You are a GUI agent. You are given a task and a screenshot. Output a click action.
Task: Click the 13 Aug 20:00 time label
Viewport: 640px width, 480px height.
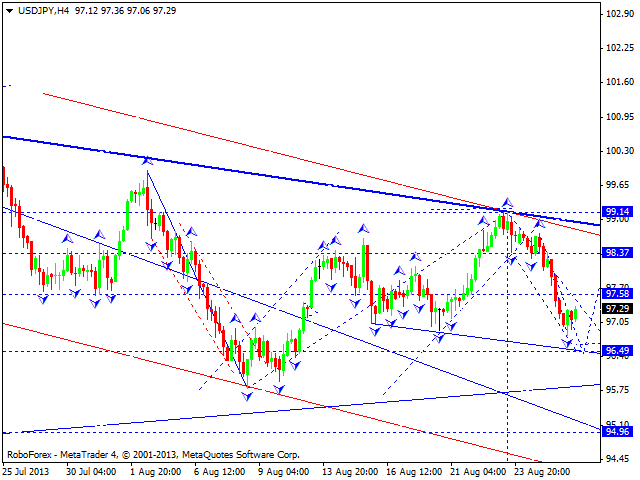350,472
